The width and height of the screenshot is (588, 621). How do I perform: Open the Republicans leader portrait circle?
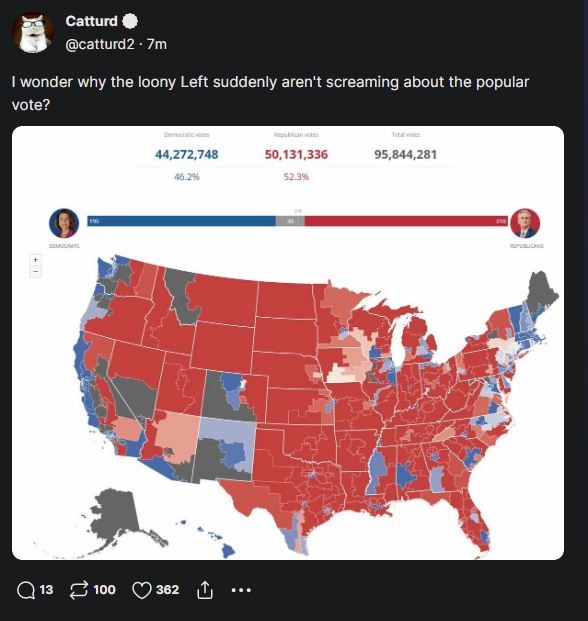pos(525,223)
